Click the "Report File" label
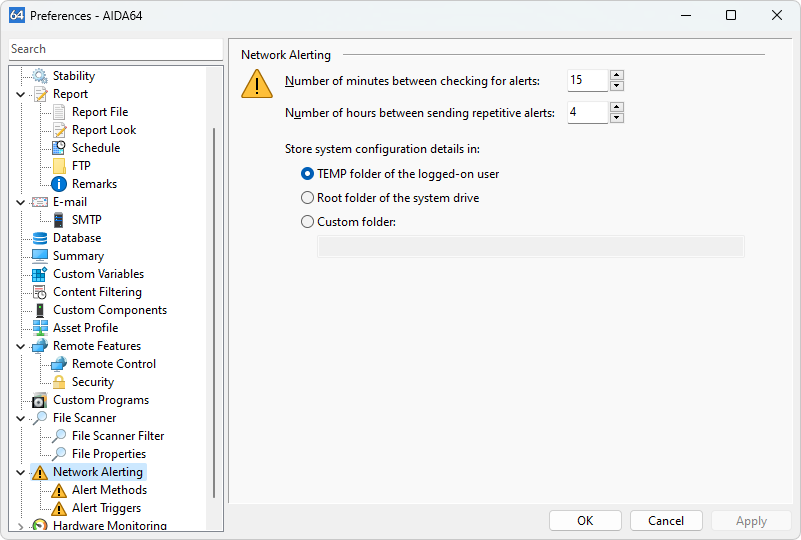Screen dimensions: 801x540 tap(100, 112)
